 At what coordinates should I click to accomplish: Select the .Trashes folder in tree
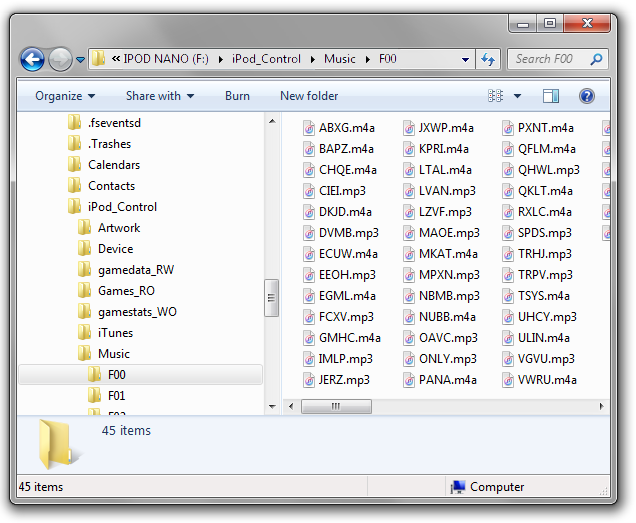pyautogui.click(x=99, y=144)
